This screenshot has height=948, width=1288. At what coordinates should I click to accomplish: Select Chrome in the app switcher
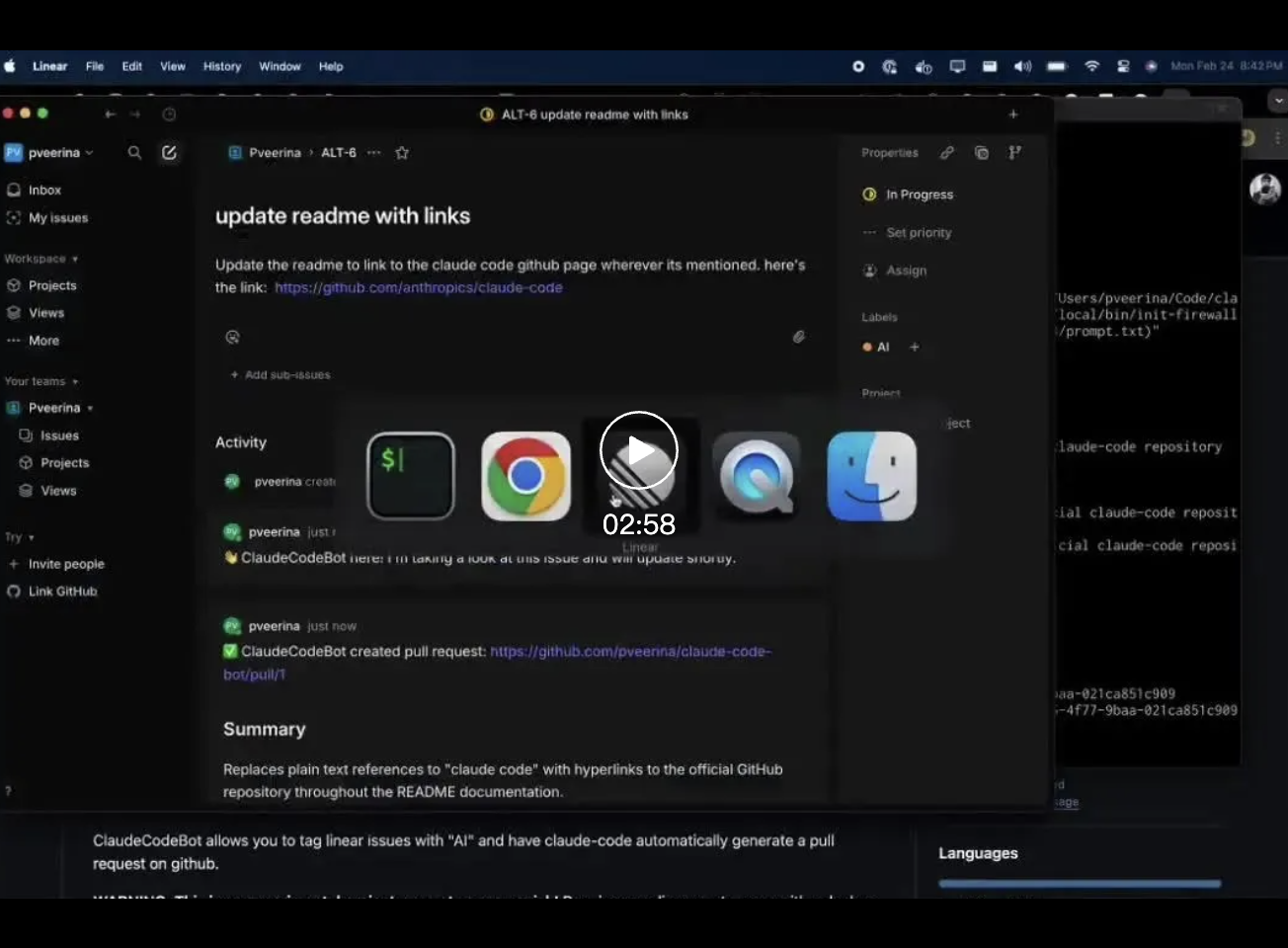[x=525, y=476]
